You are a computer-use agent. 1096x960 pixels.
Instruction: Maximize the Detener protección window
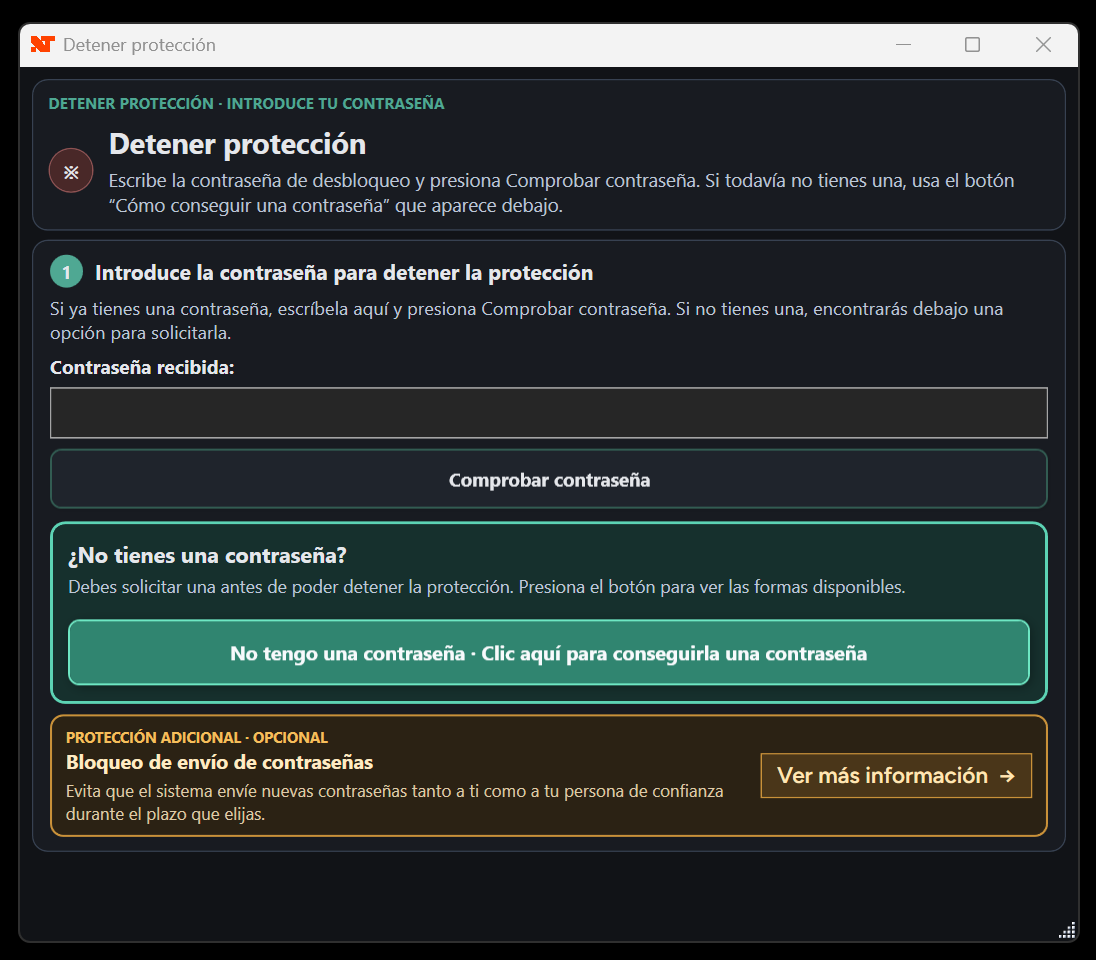(972, 45)
